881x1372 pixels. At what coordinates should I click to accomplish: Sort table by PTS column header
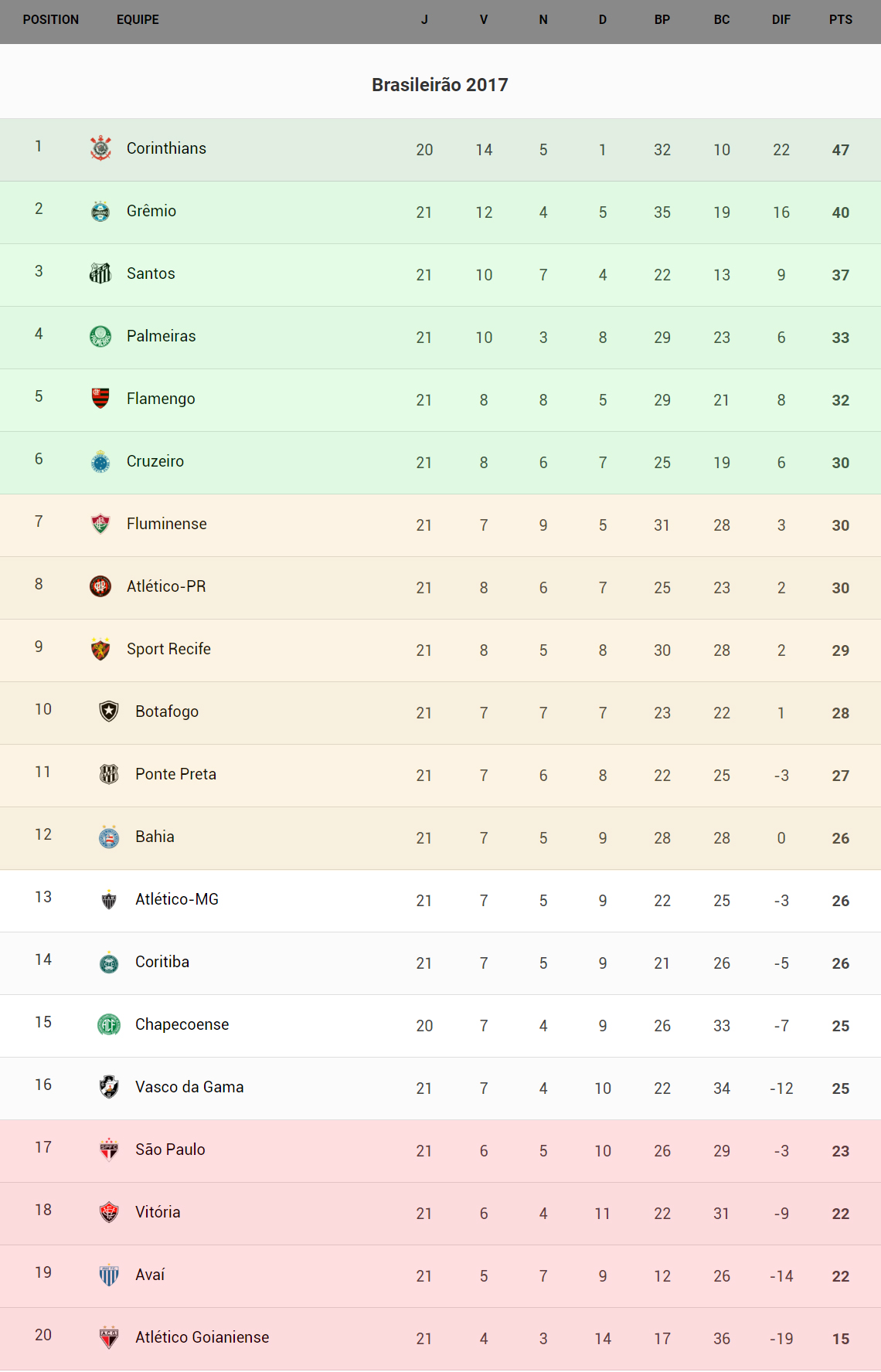point(840,20)
